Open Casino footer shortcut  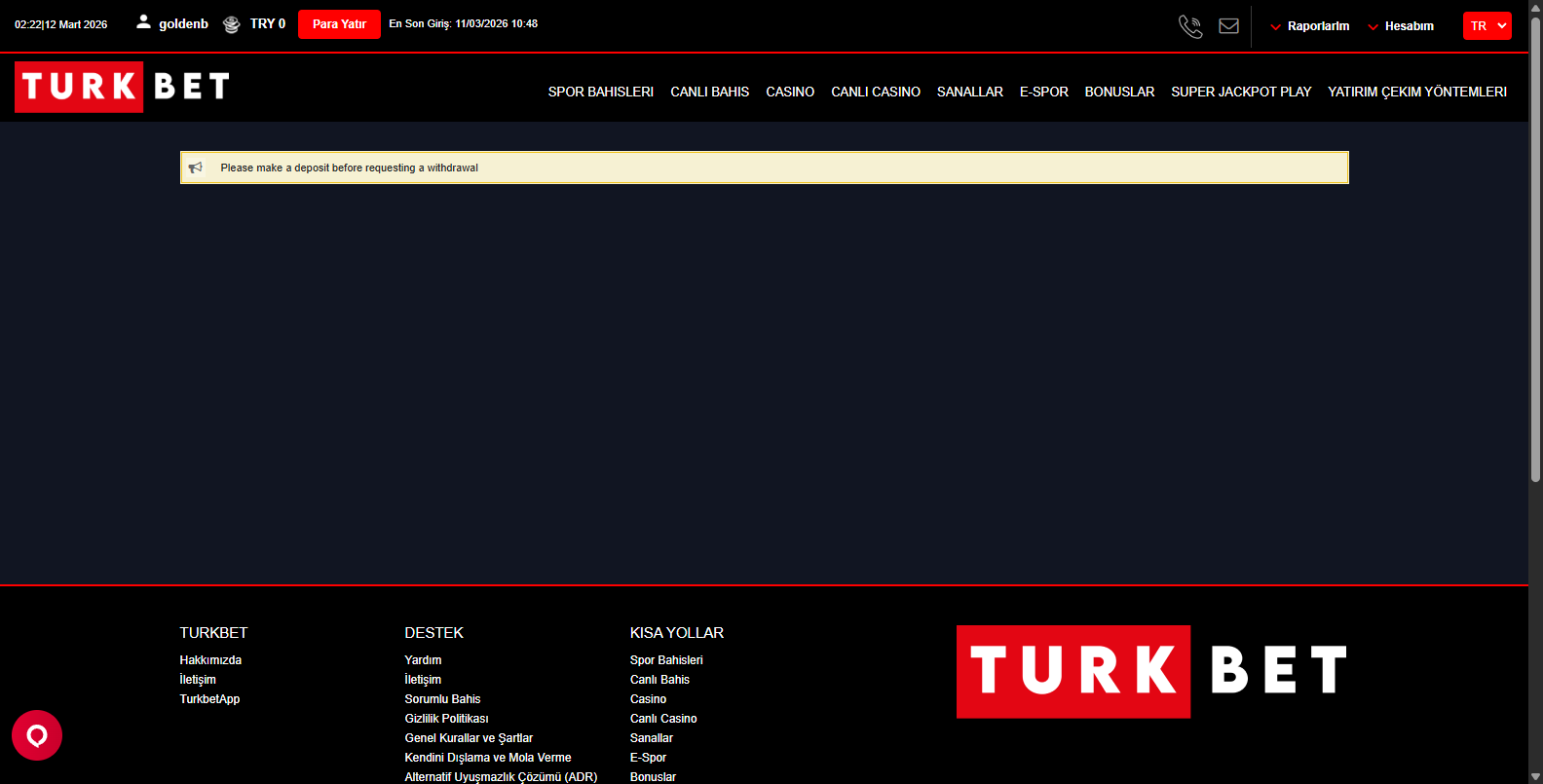coord(648,699)
